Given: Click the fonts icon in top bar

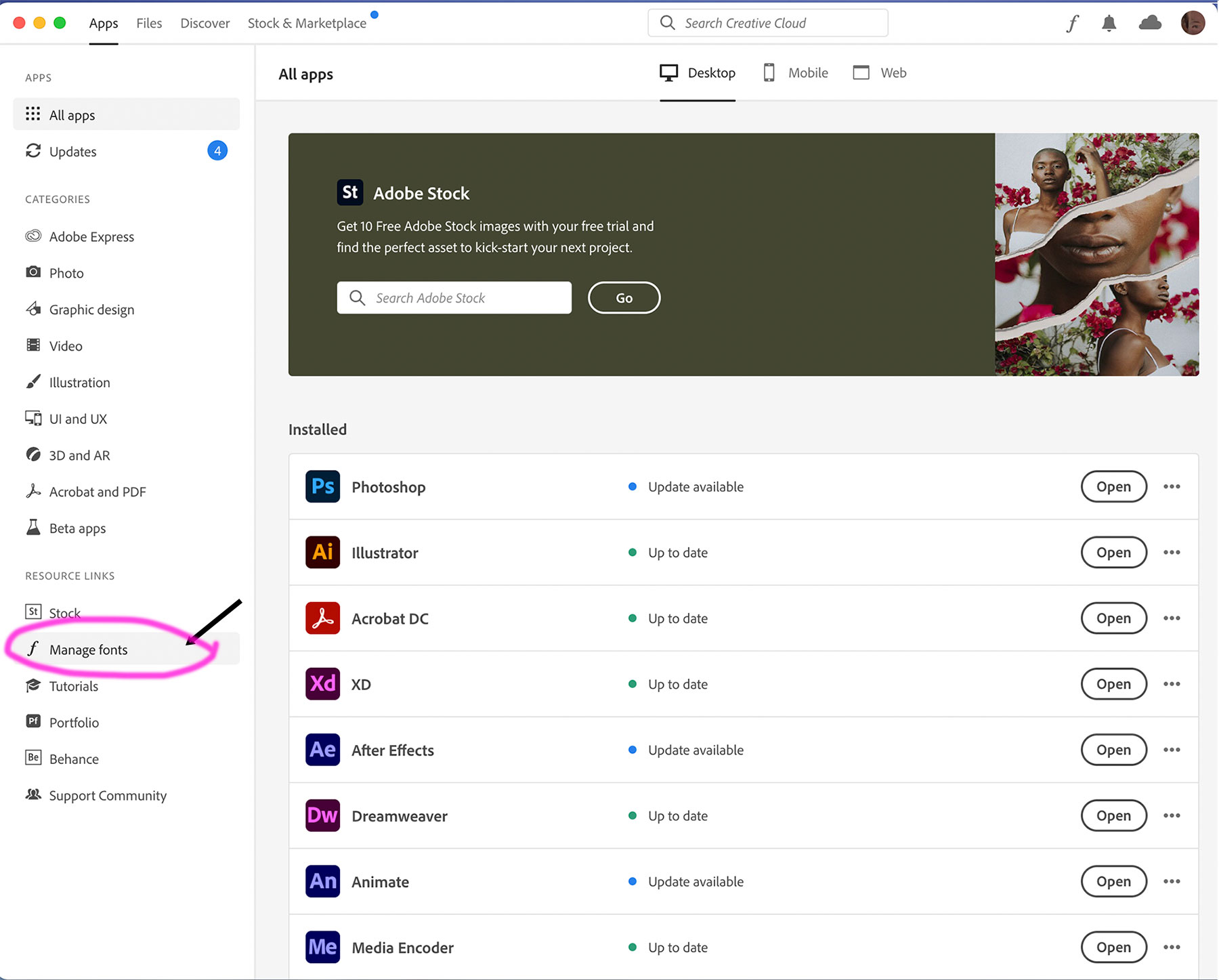Looking at the screenshot, I should click(x=1072, y=24).
